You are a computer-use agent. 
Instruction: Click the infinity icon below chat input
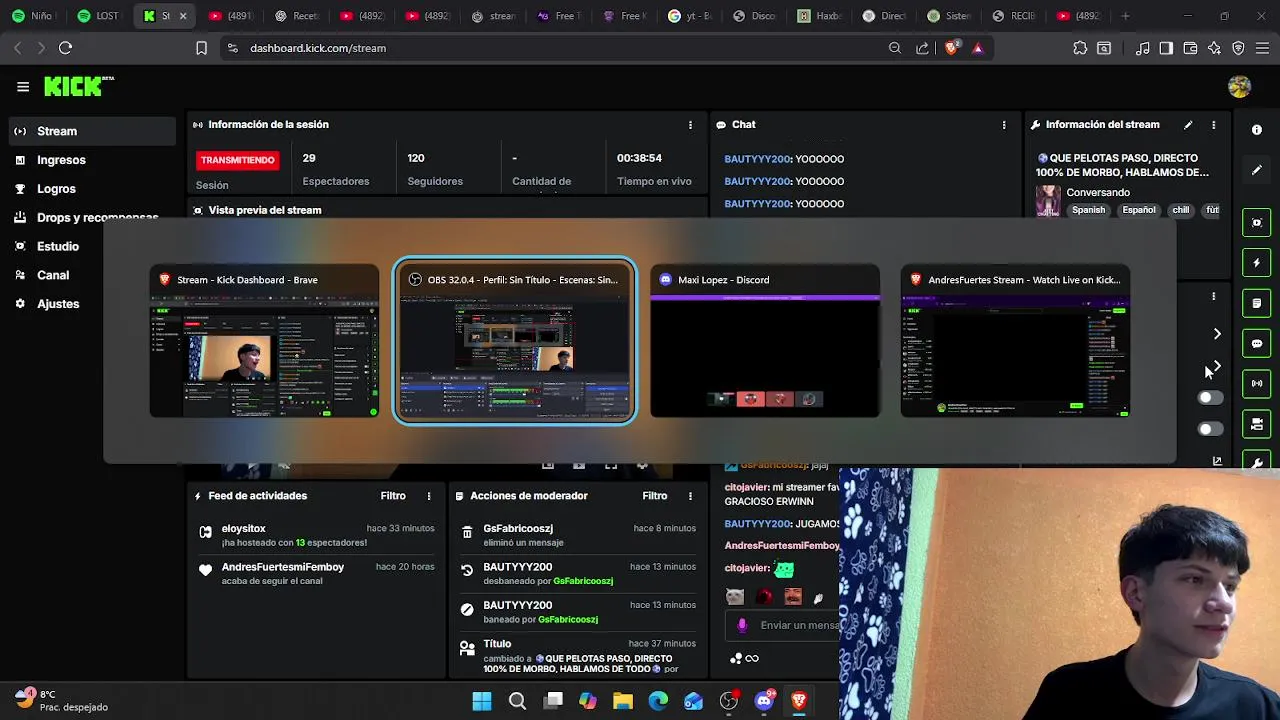[x=752, y=658]
